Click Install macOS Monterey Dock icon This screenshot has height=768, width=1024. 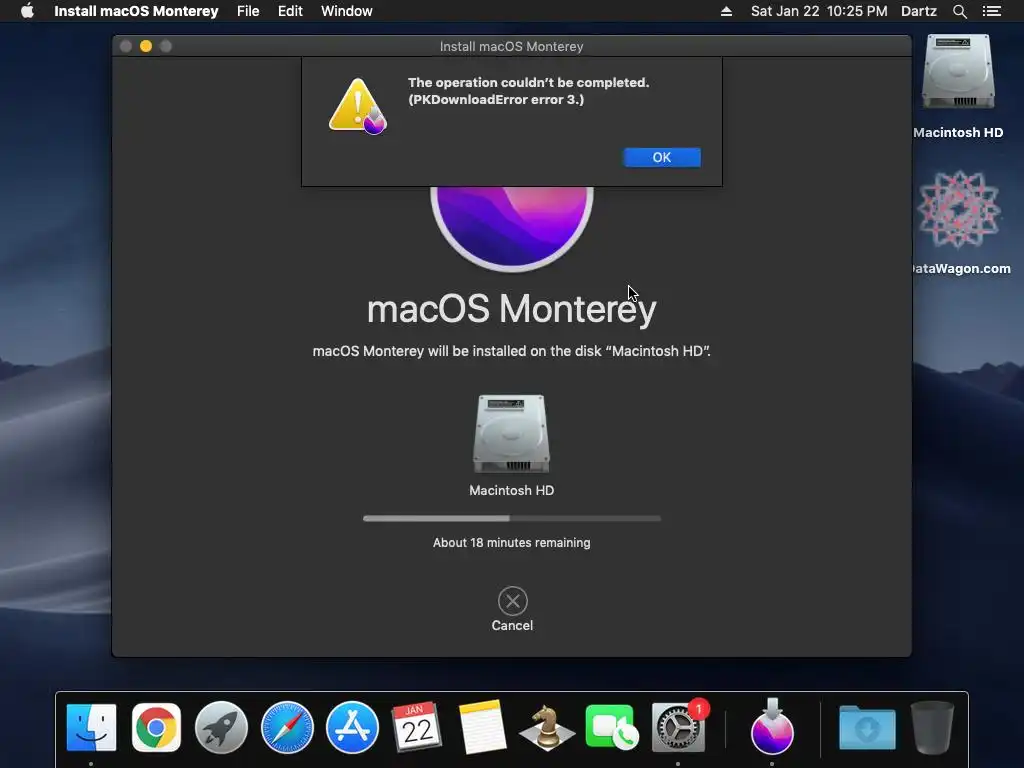tap(772, 727)
